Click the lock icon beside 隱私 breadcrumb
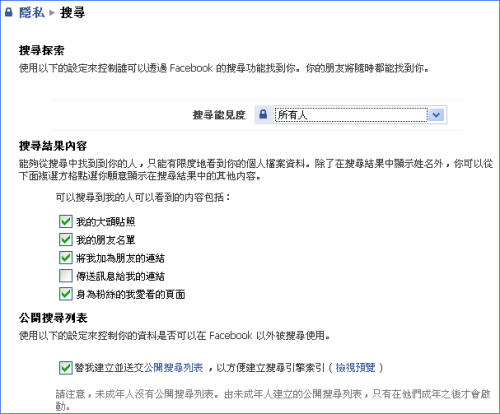 pyautogui.click(x=9, y=12)
